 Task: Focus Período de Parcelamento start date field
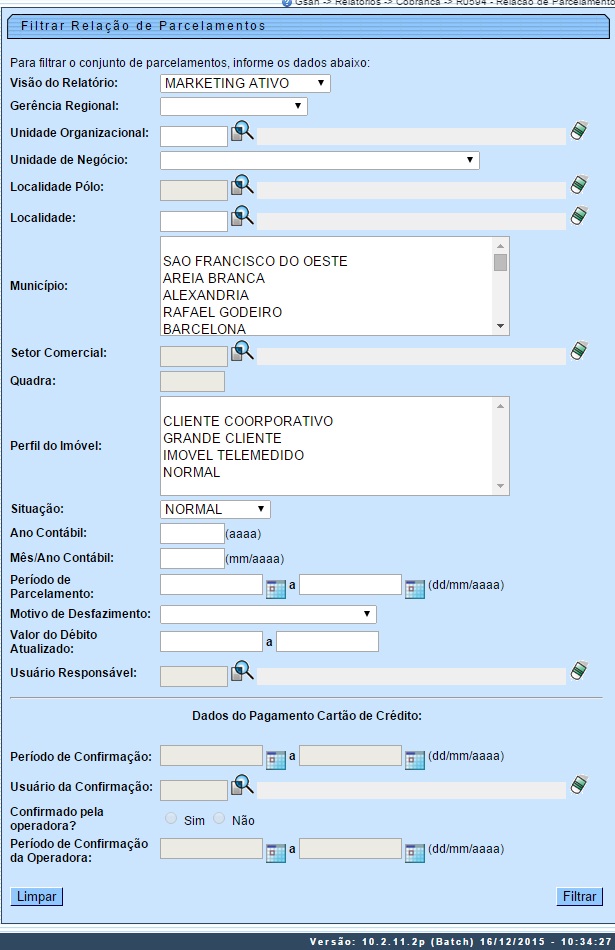[211, 585]
